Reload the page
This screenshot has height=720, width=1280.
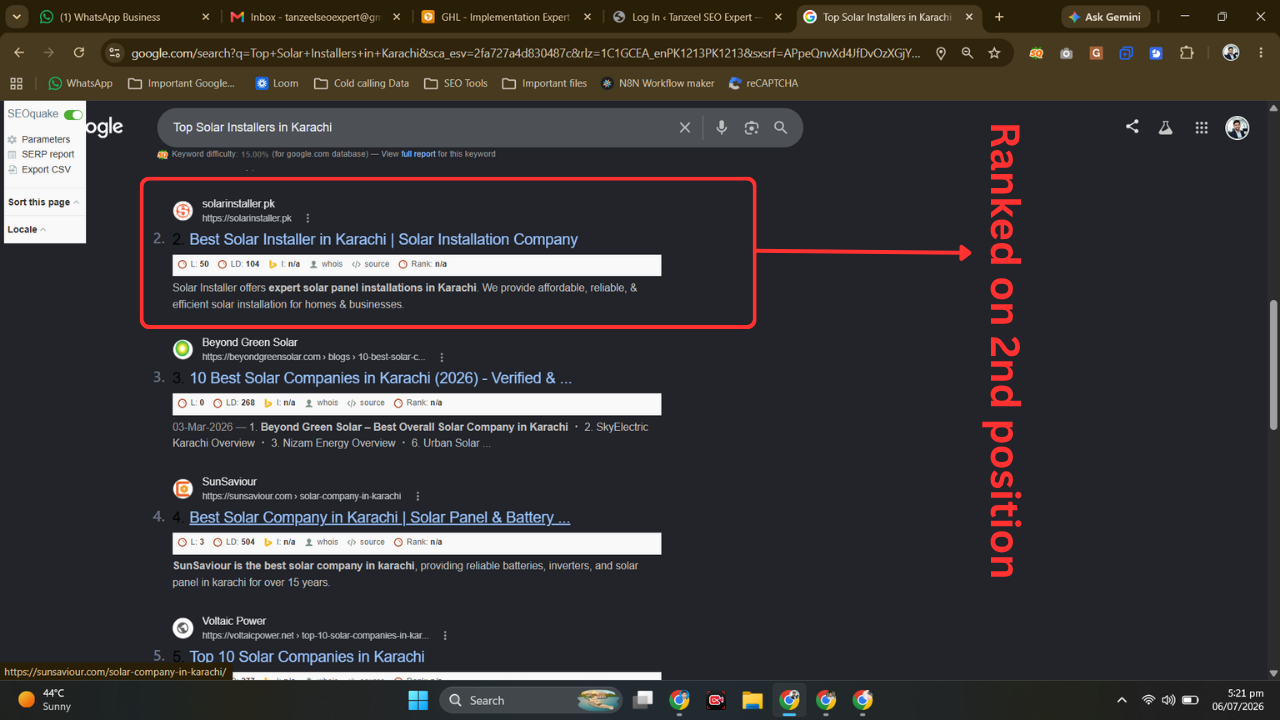click(79, 53)
